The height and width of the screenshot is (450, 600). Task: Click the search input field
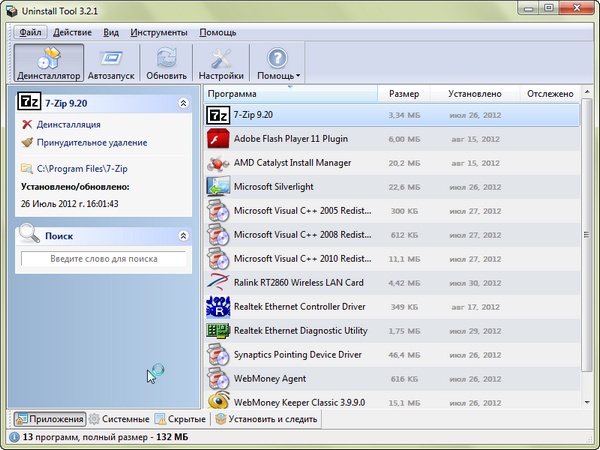(x=104, y=259)
